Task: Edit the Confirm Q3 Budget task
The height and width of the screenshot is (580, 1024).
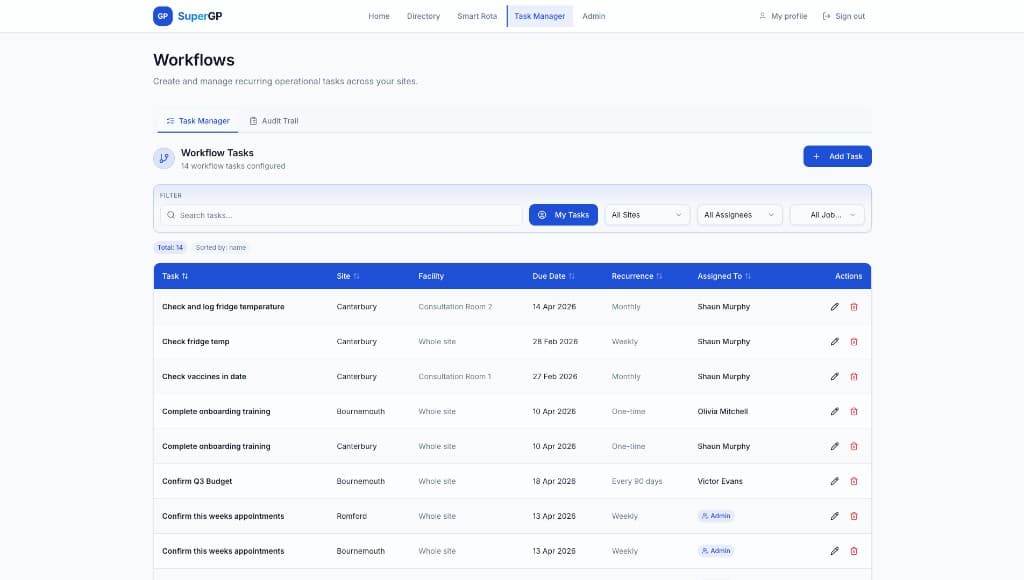Action: (835, 481)
